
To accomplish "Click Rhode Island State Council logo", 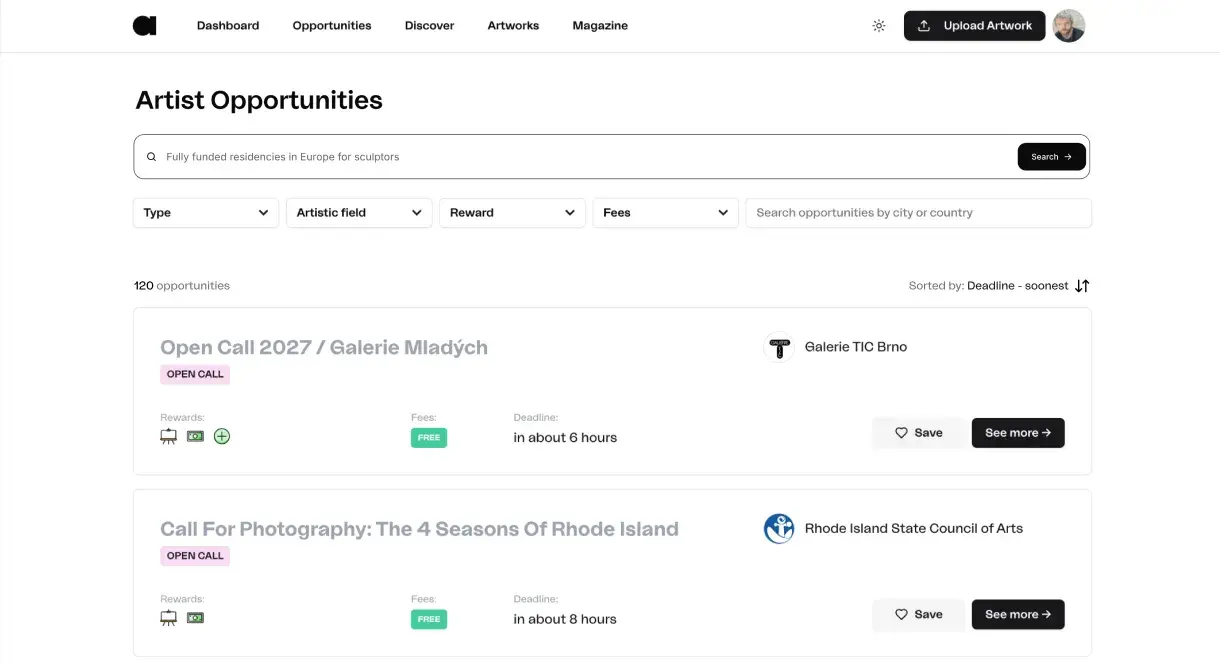I will coord(779,528).
